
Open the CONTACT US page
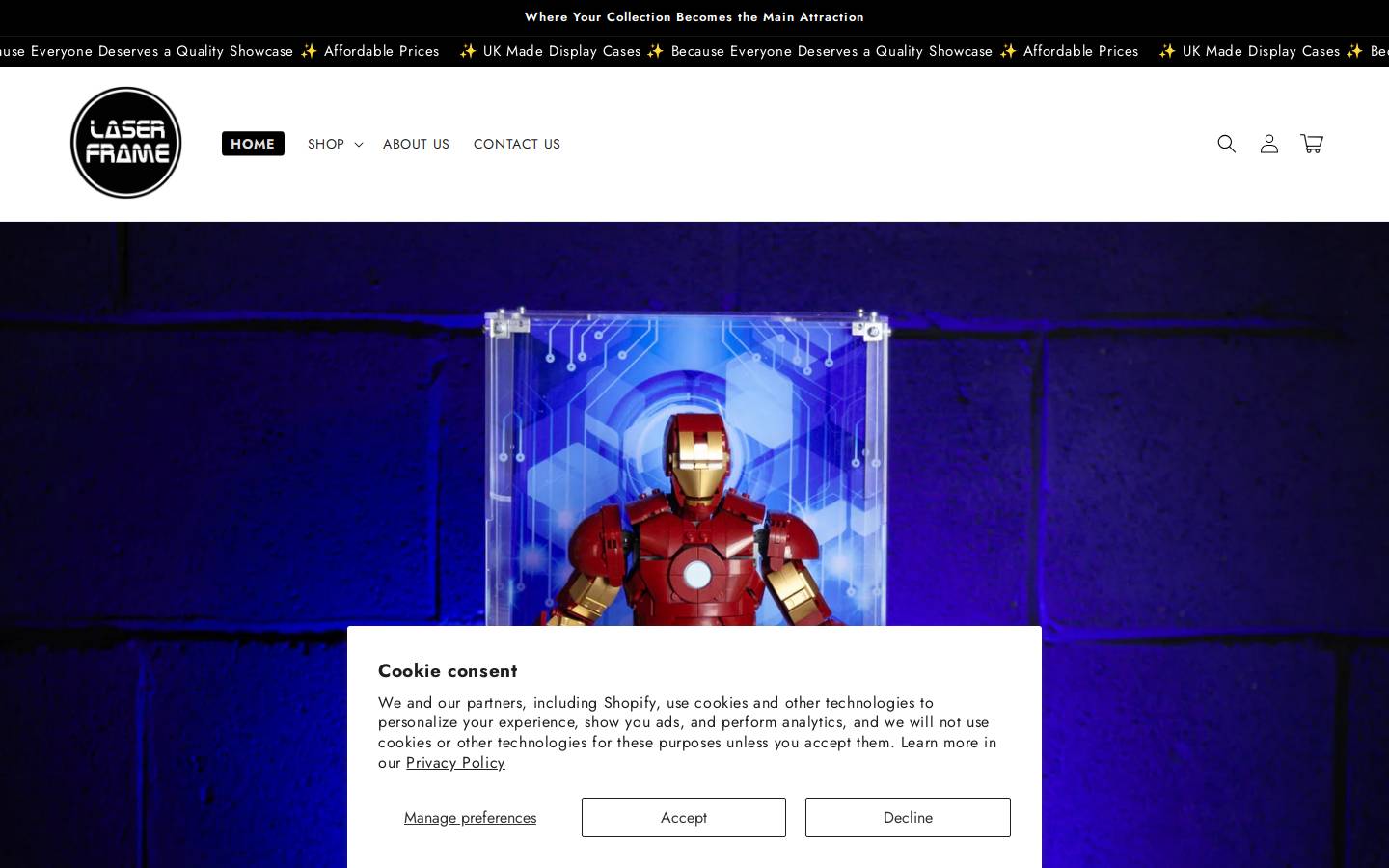click(516, 144)
